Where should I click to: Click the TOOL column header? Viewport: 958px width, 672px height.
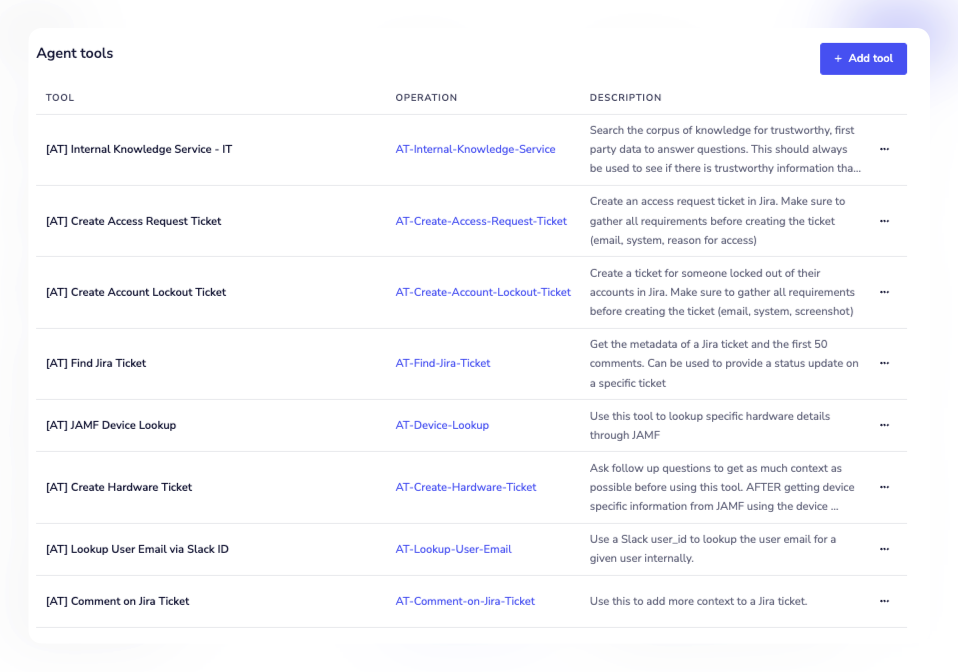pos(60,98)
